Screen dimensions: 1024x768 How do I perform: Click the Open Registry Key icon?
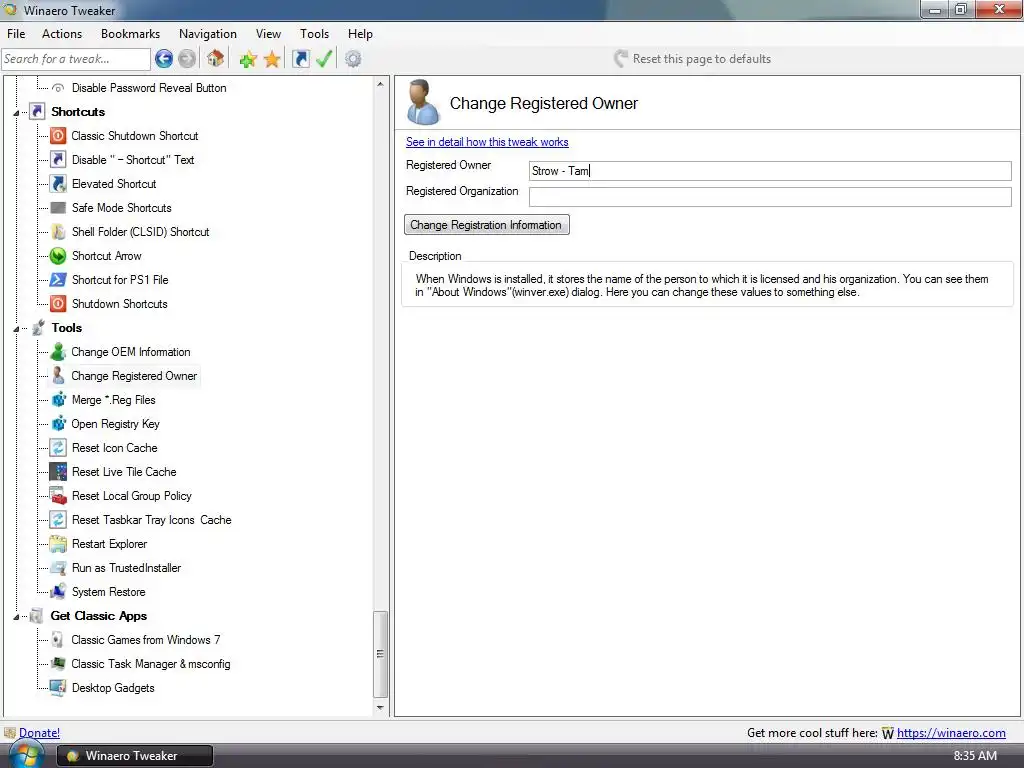[x=58, y=424]
